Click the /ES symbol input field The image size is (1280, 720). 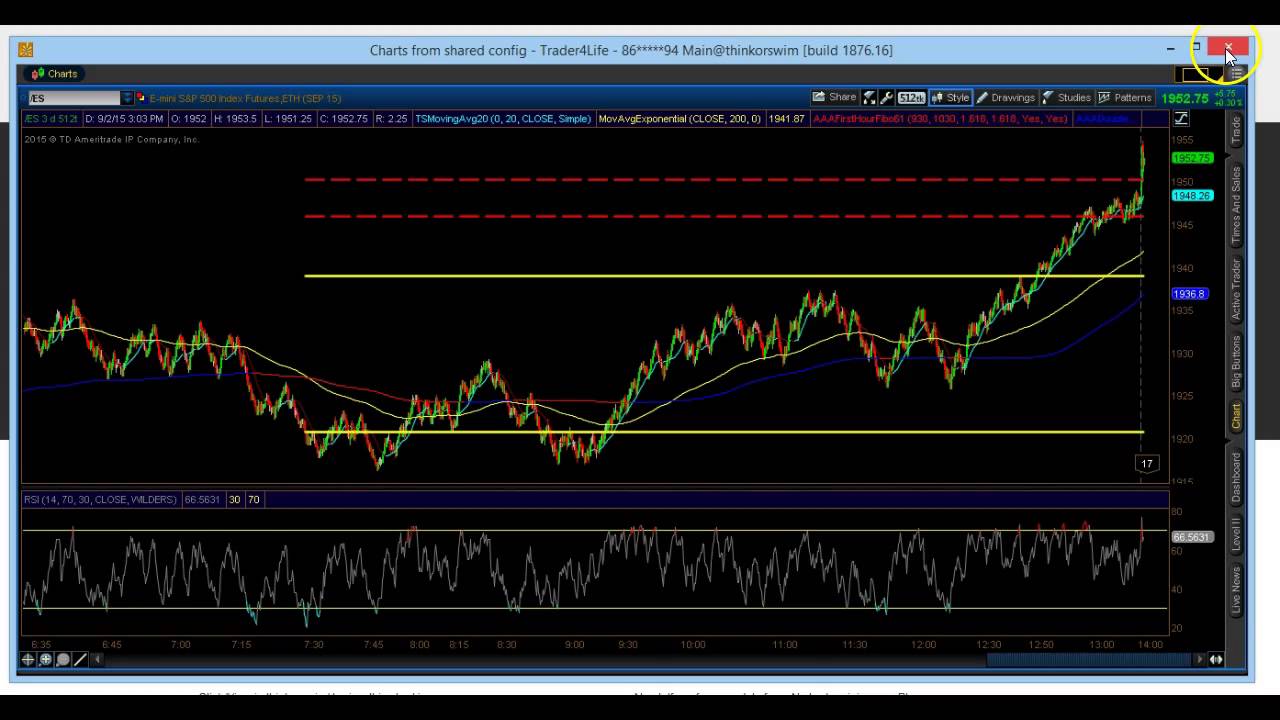[74, 98]
